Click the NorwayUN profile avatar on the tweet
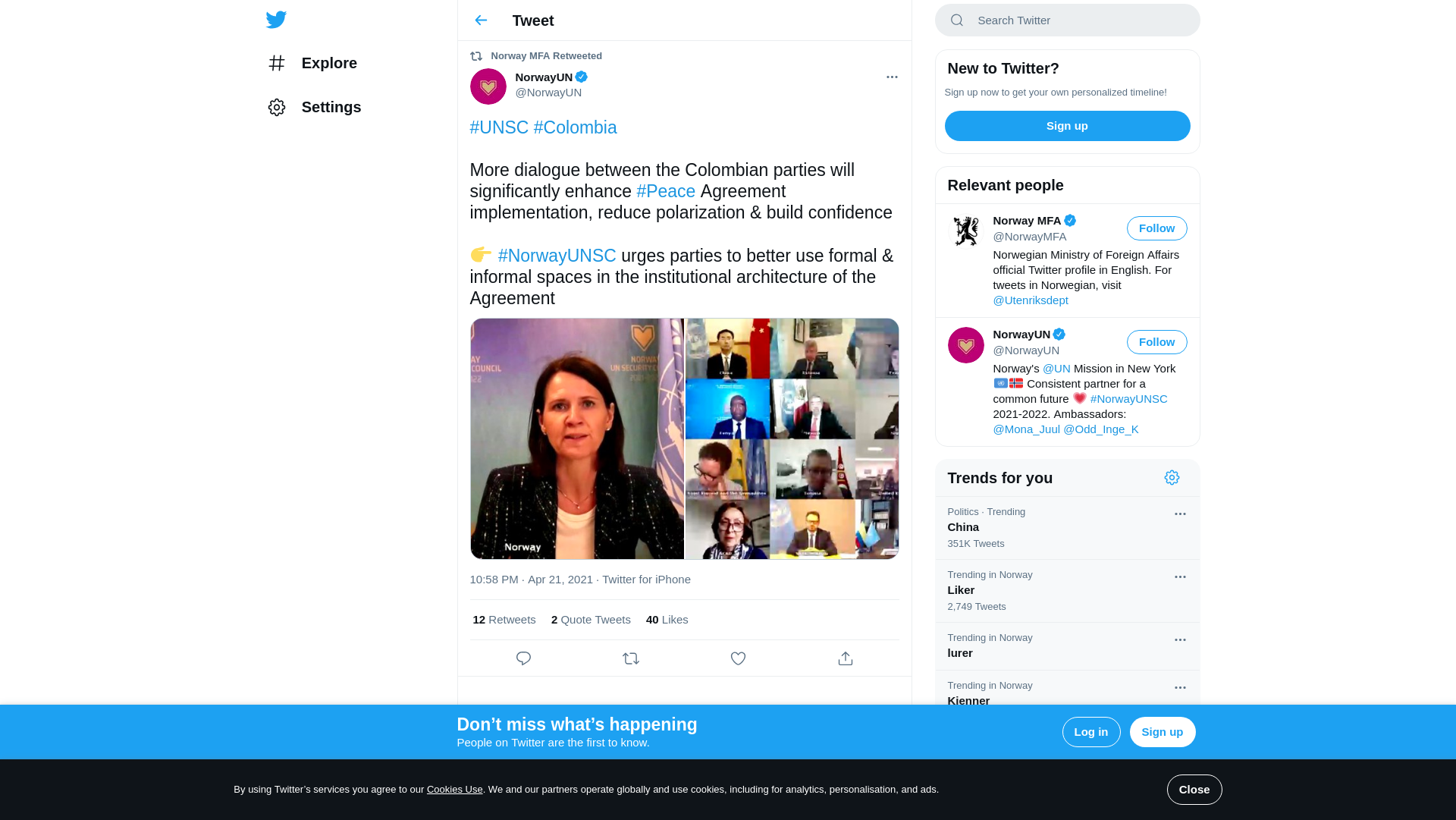The image size is (1456, 820). click(488, 86)
